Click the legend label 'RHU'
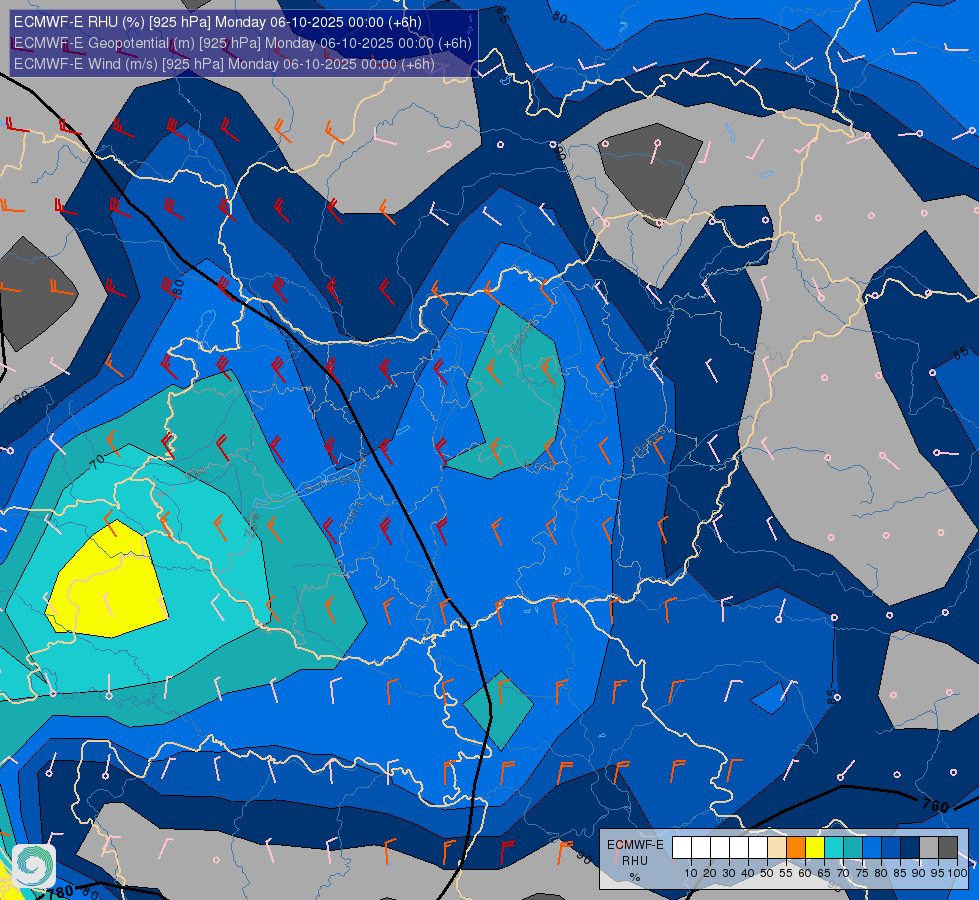This screenshot has height=900, width=979. [x=635, y=861]
